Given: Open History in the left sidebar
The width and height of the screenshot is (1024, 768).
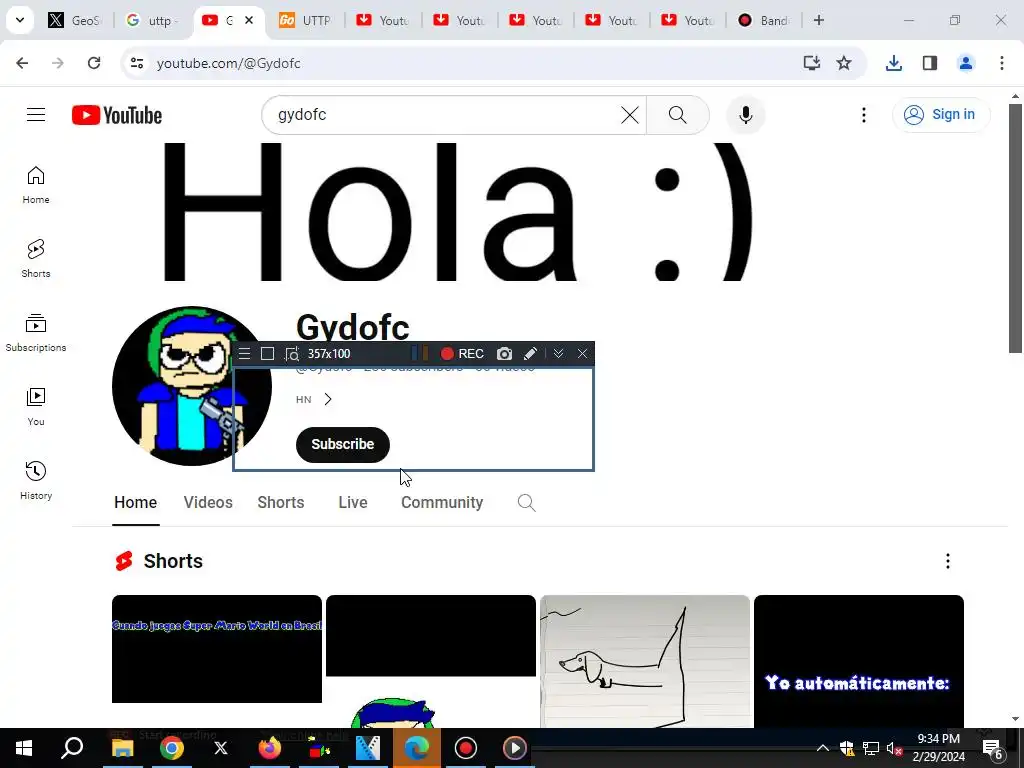Looking at the screenshot, I should 36,480.
